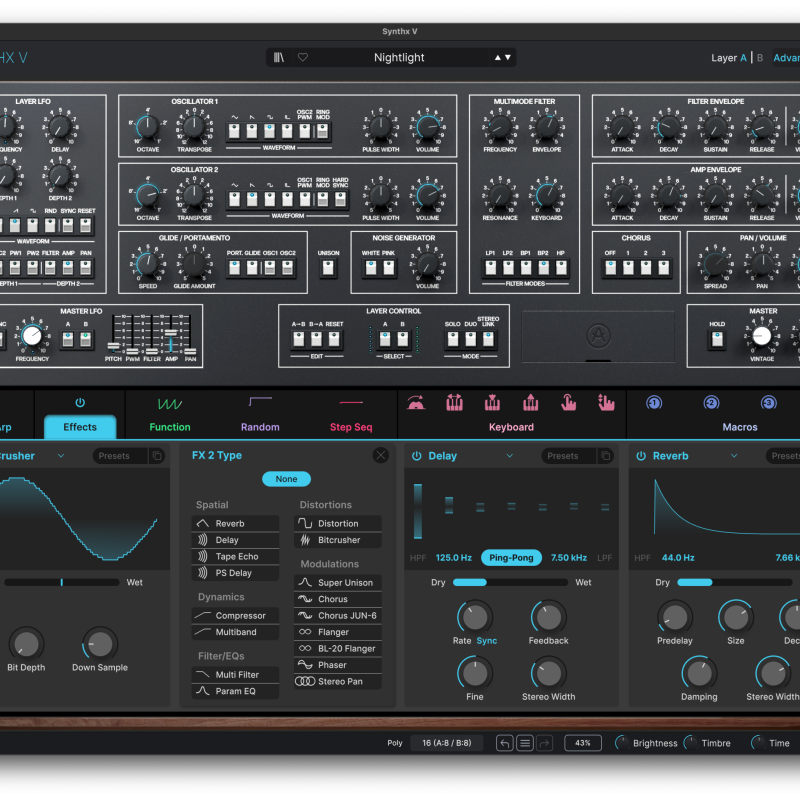Toggle the Master Hold switch
This screenshot has width=800, height=800.
coord(717,339)
